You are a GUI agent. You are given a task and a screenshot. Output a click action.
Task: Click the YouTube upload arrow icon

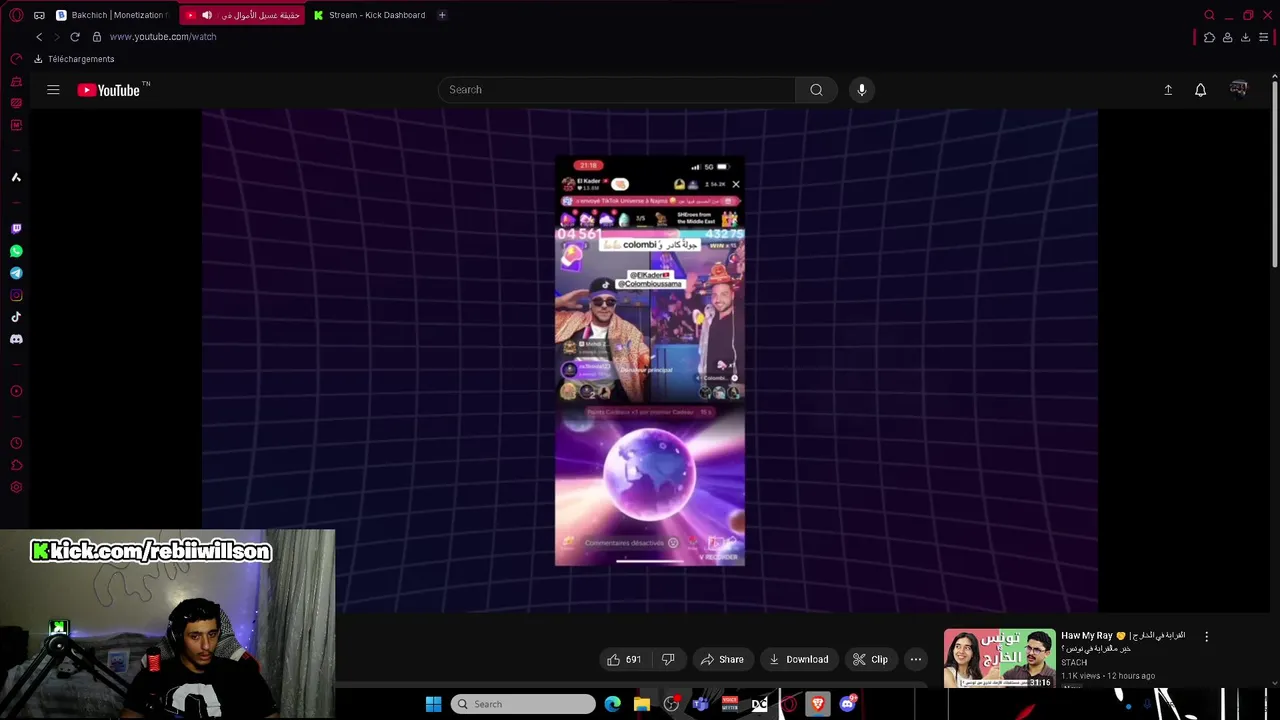[1168, 90]
